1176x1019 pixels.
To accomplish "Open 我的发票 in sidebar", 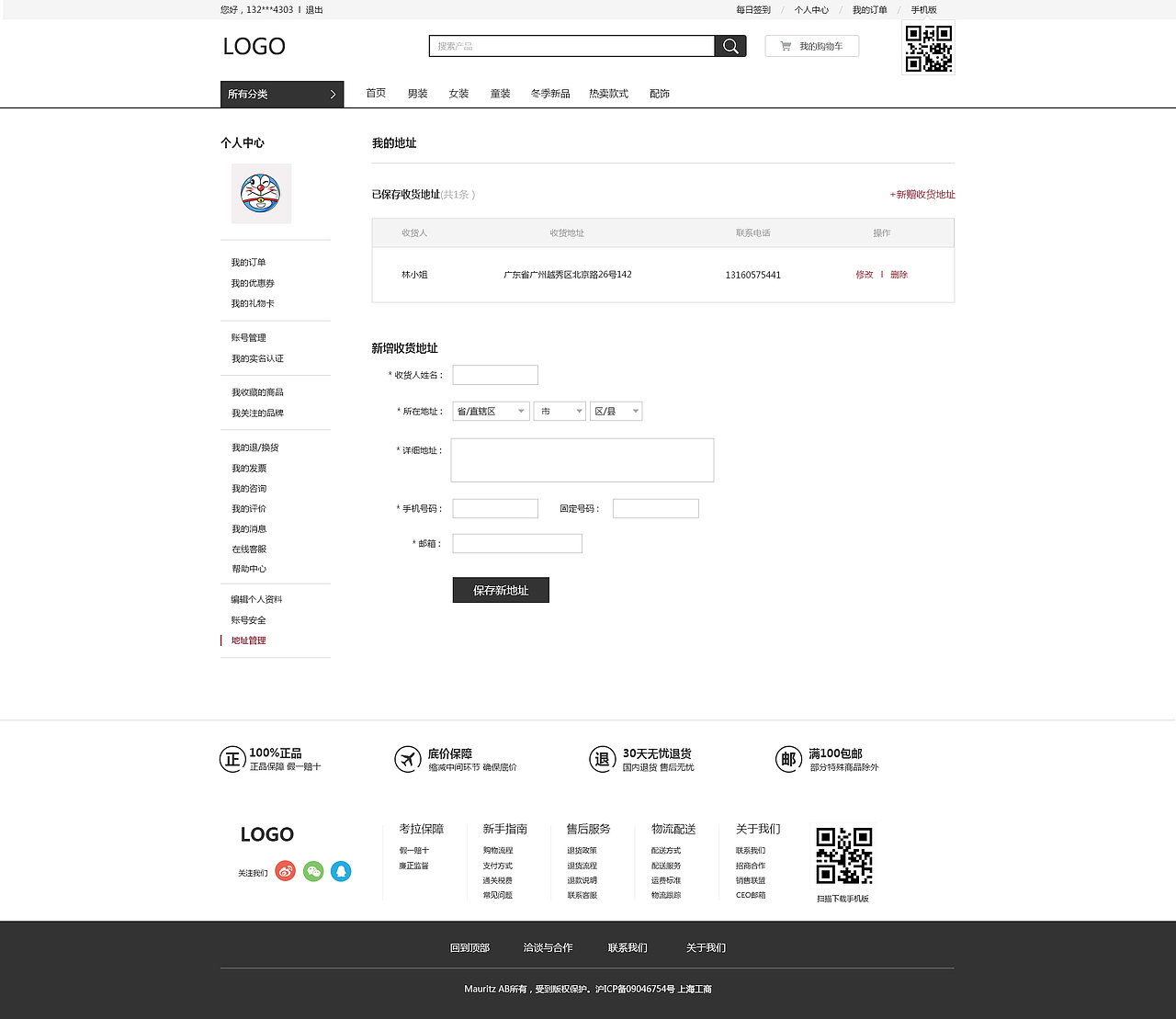I will 249,469.
